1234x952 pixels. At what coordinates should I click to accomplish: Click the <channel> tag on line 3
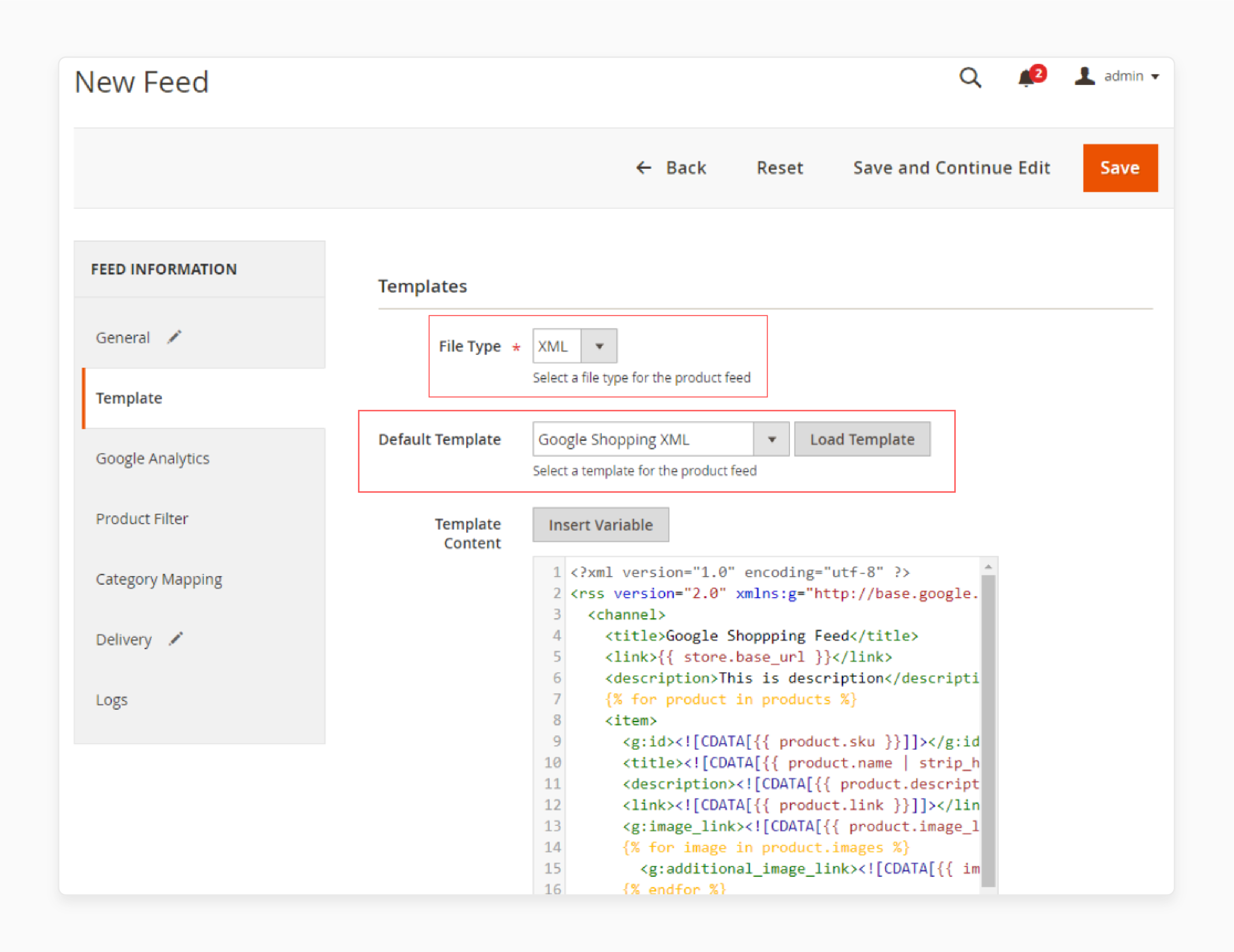tap(626, 615)
